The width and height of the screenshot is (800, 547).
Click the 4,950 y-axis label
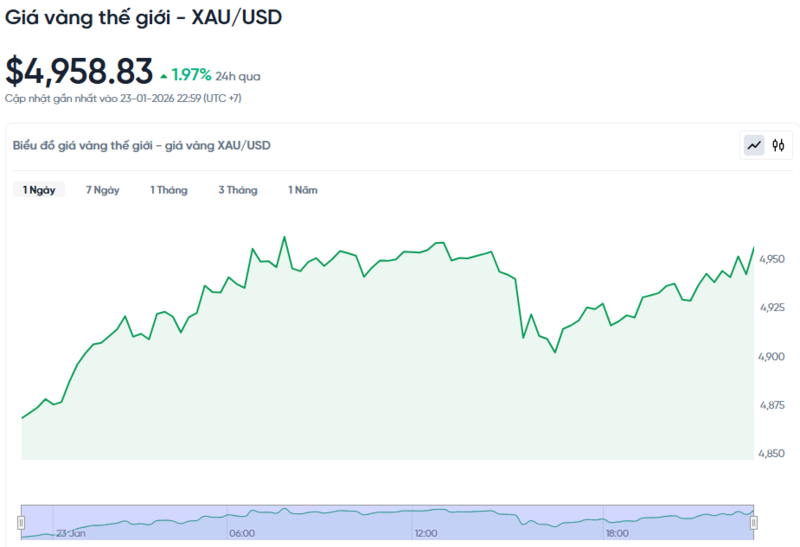click(772, 259)
